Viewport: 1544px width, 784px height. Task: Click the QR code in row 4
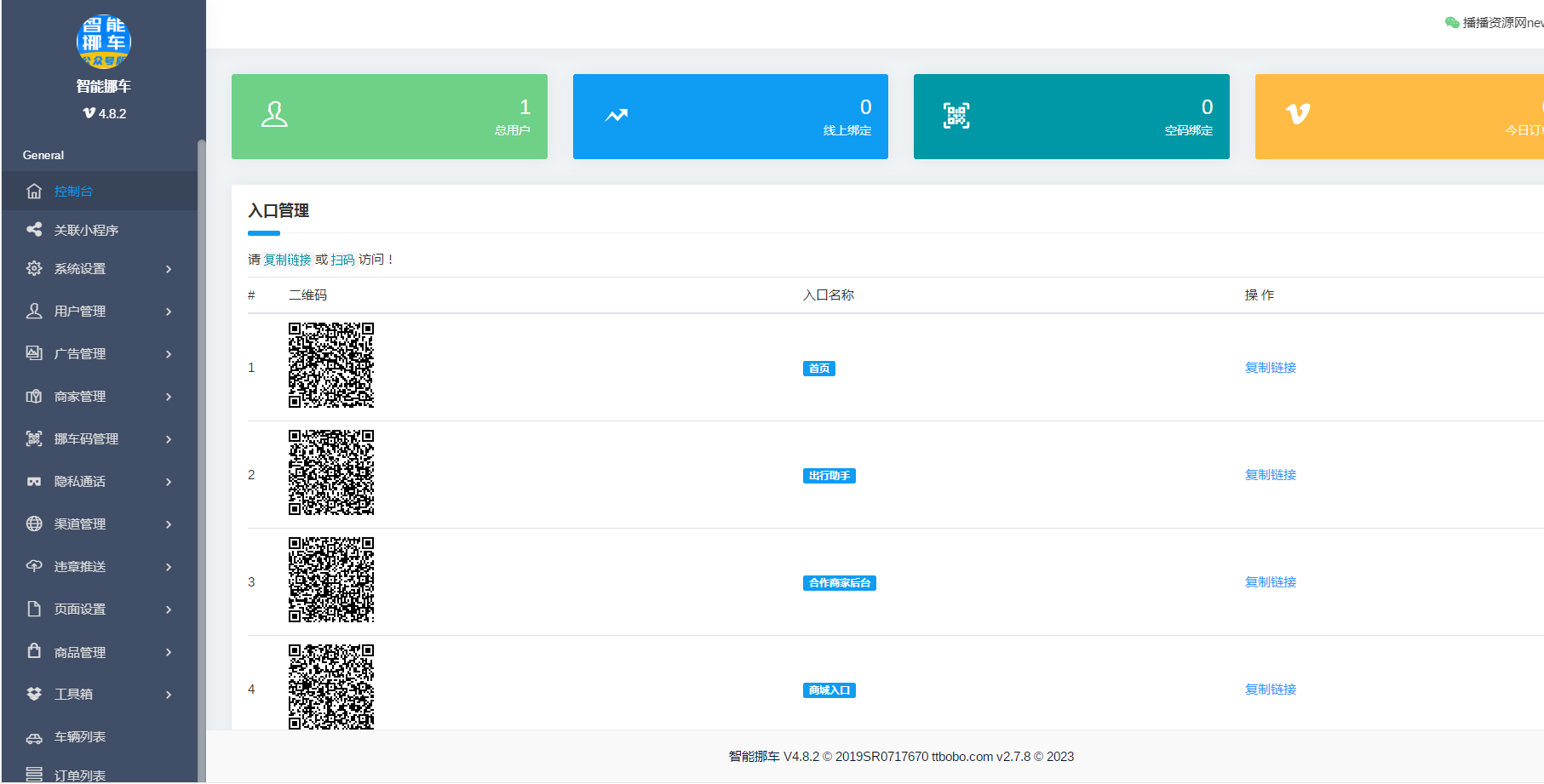click(331, 687)
